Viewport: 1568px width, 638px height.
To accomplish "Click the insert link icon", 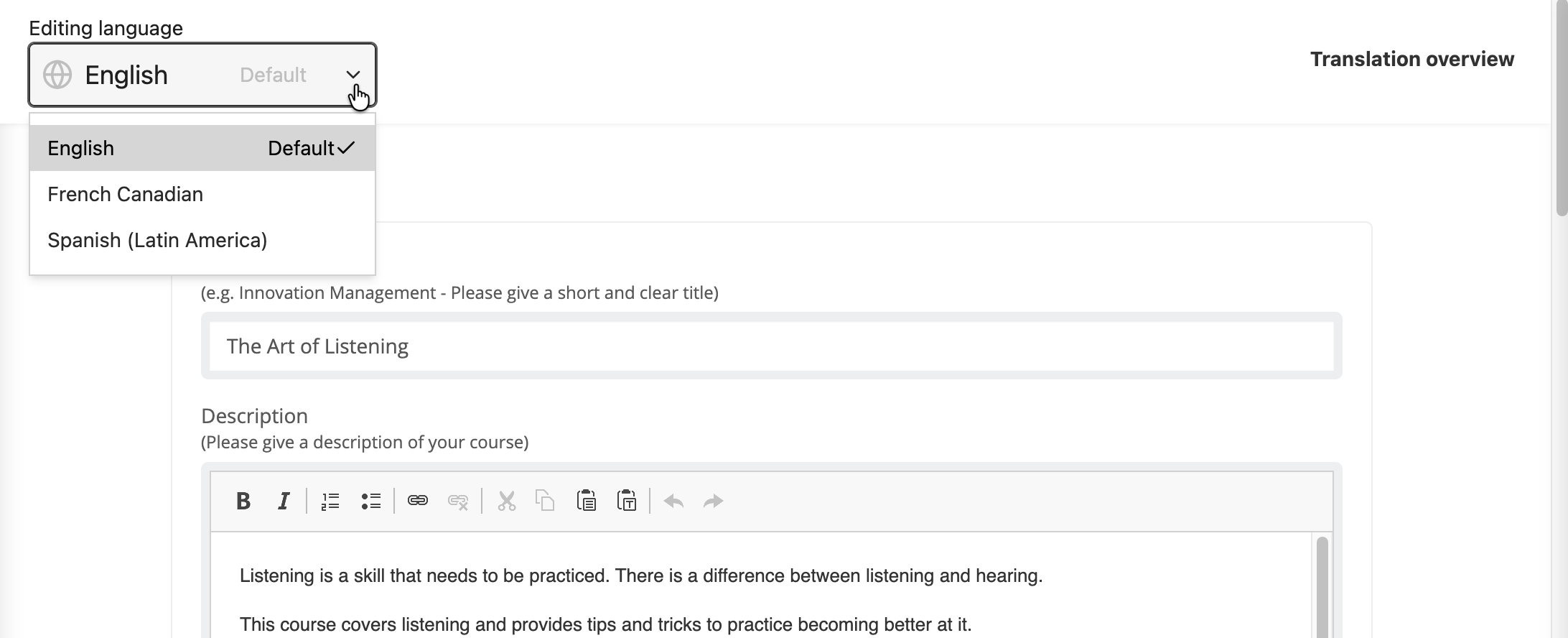I will tap(418, 501).
